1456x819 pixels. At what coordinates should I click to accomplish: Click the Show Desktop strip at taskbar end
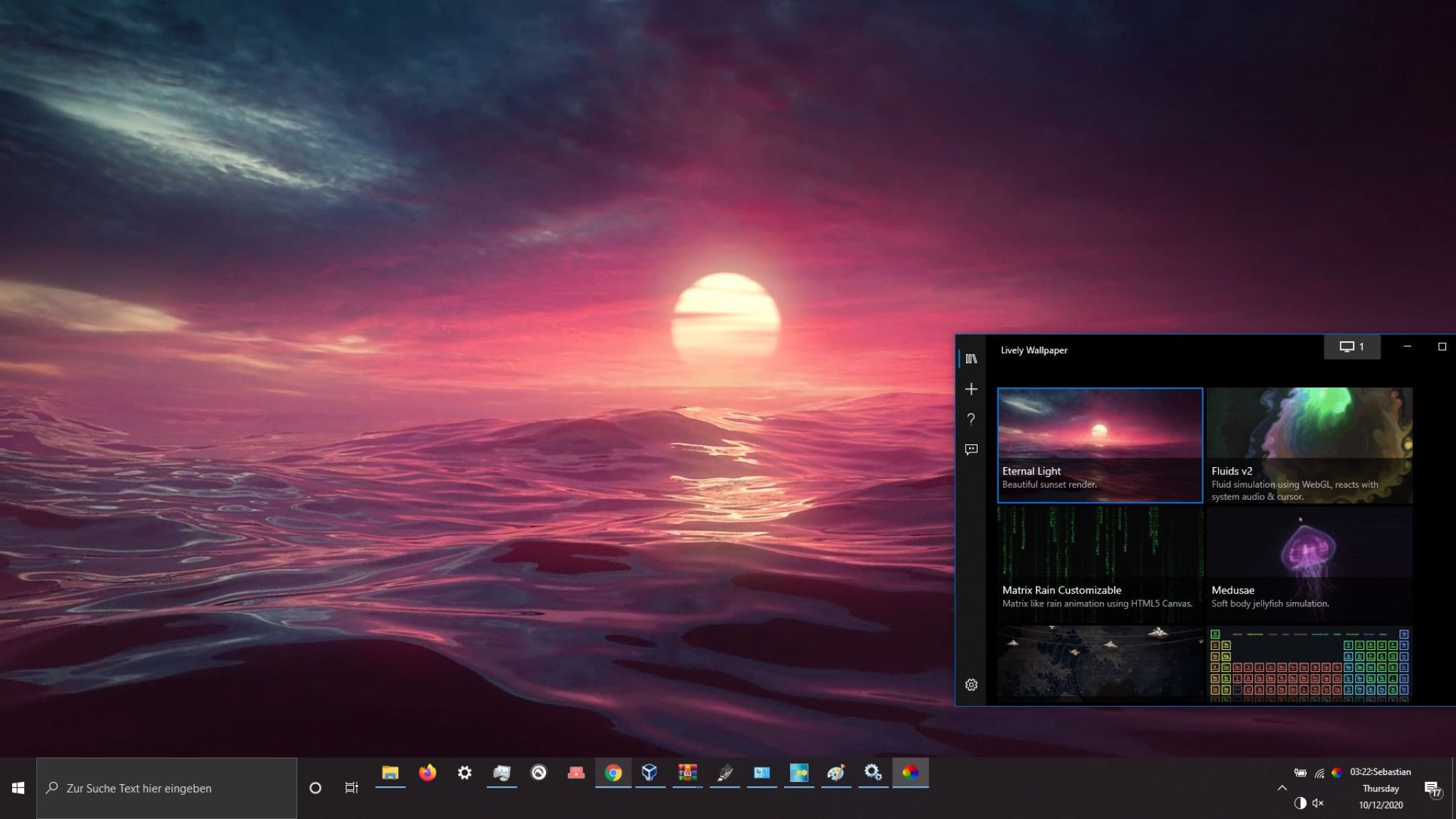(x=1453, y=788)
